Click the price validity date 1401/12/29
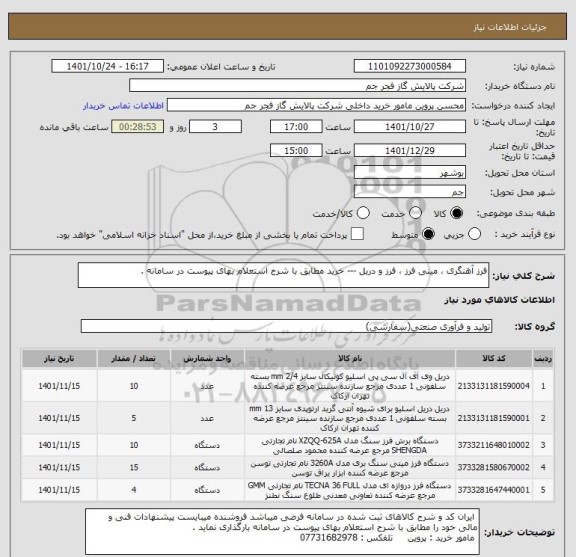The image size is (576, 557). tap(410, 151)
